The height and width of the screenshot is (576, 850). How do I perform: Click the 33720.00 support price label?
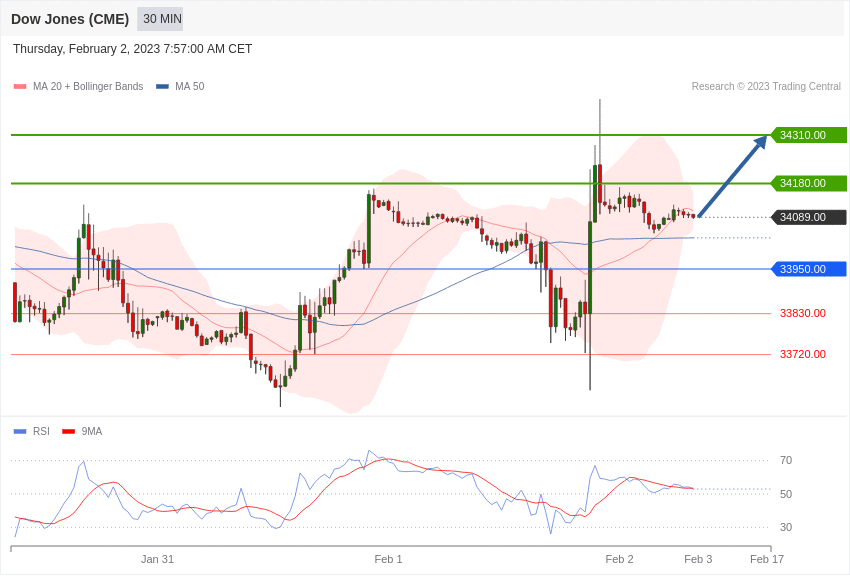click(803, 354)
